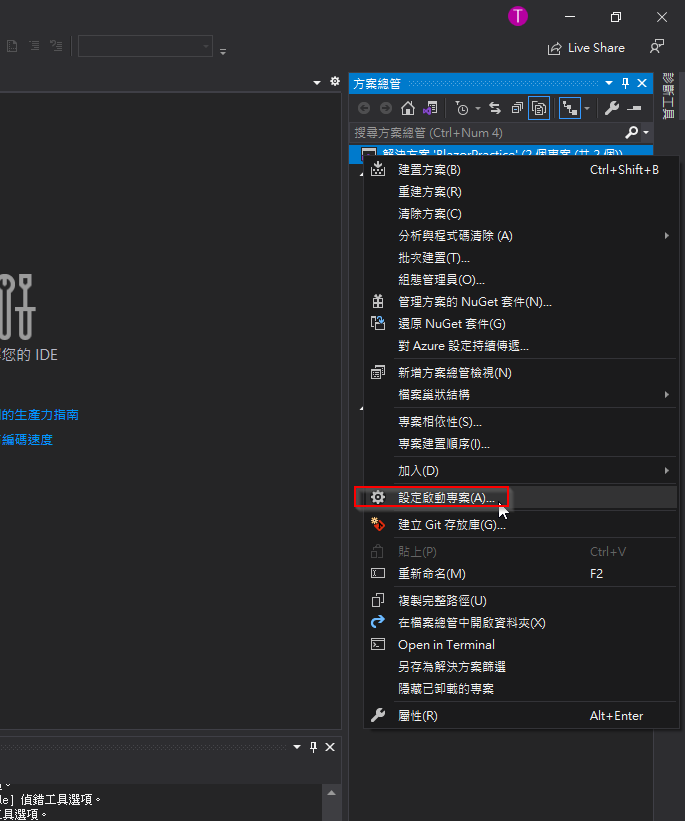The height and width of the screenshot is (821, 685).
Task: Open the toolbar overflow options arrow
Action: 223,51
